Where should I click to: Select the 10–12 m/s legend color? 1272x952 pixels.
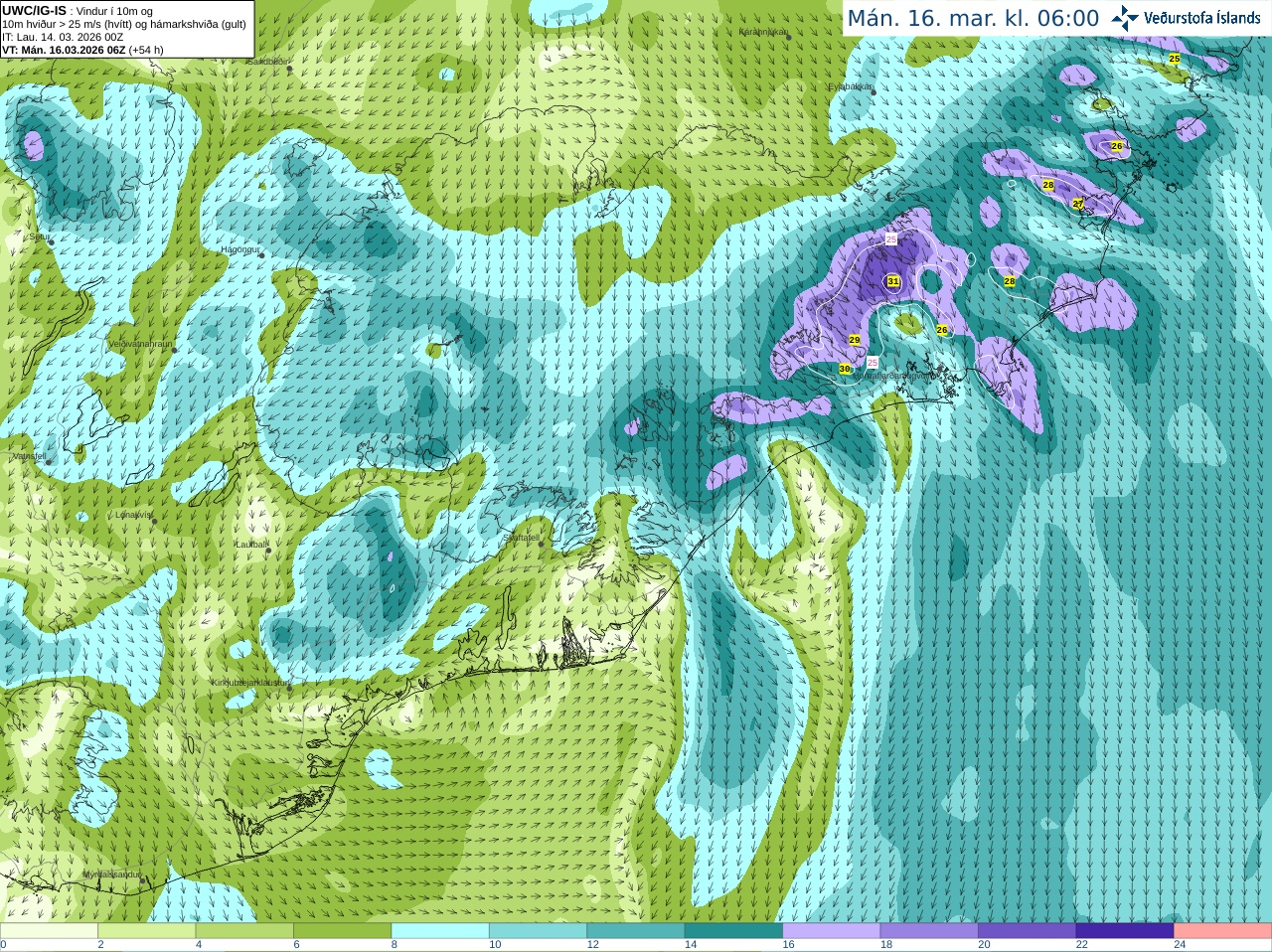click(538, 931)
